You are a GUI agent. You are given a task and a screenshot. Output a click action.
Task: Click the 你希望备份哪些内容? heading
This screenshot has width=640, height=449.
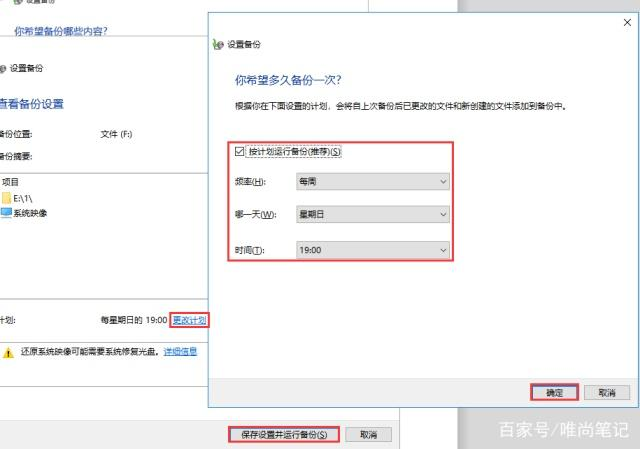click(60, 31)
